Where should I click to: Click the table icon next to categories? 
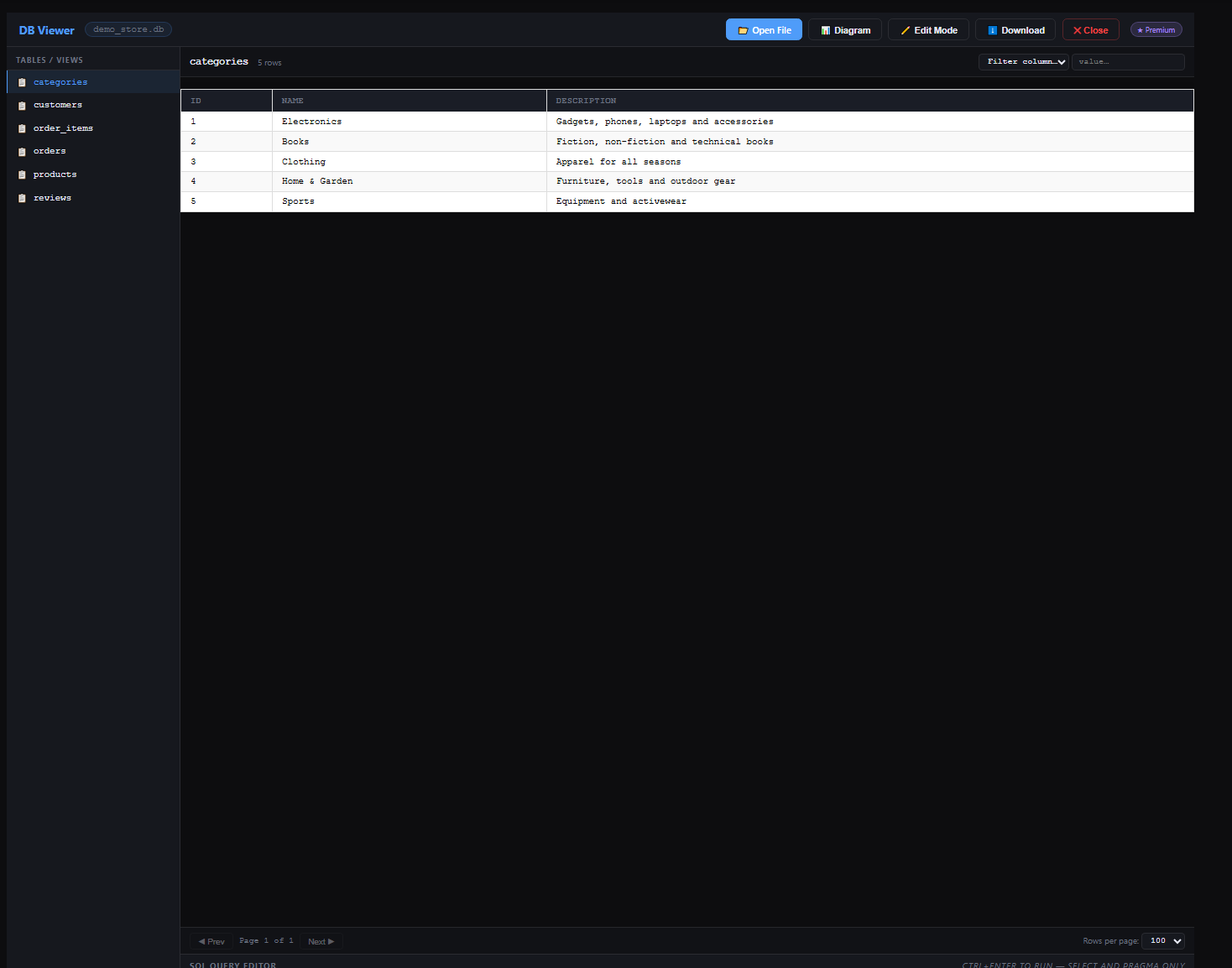[x=22, y=81]
